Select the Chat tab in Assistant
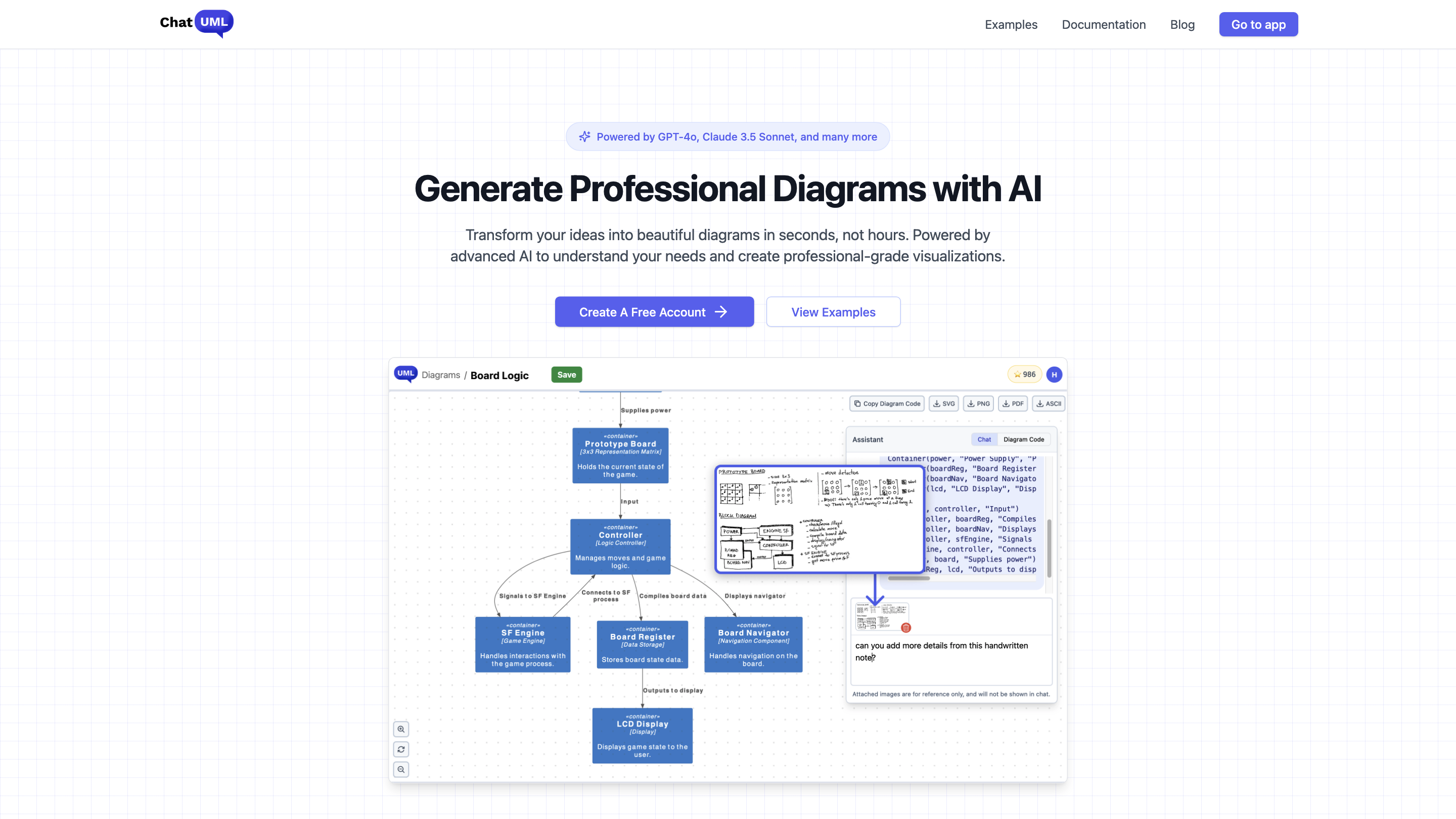The width and height of the screenshot is (1456, 819). (x=983, y=439)
